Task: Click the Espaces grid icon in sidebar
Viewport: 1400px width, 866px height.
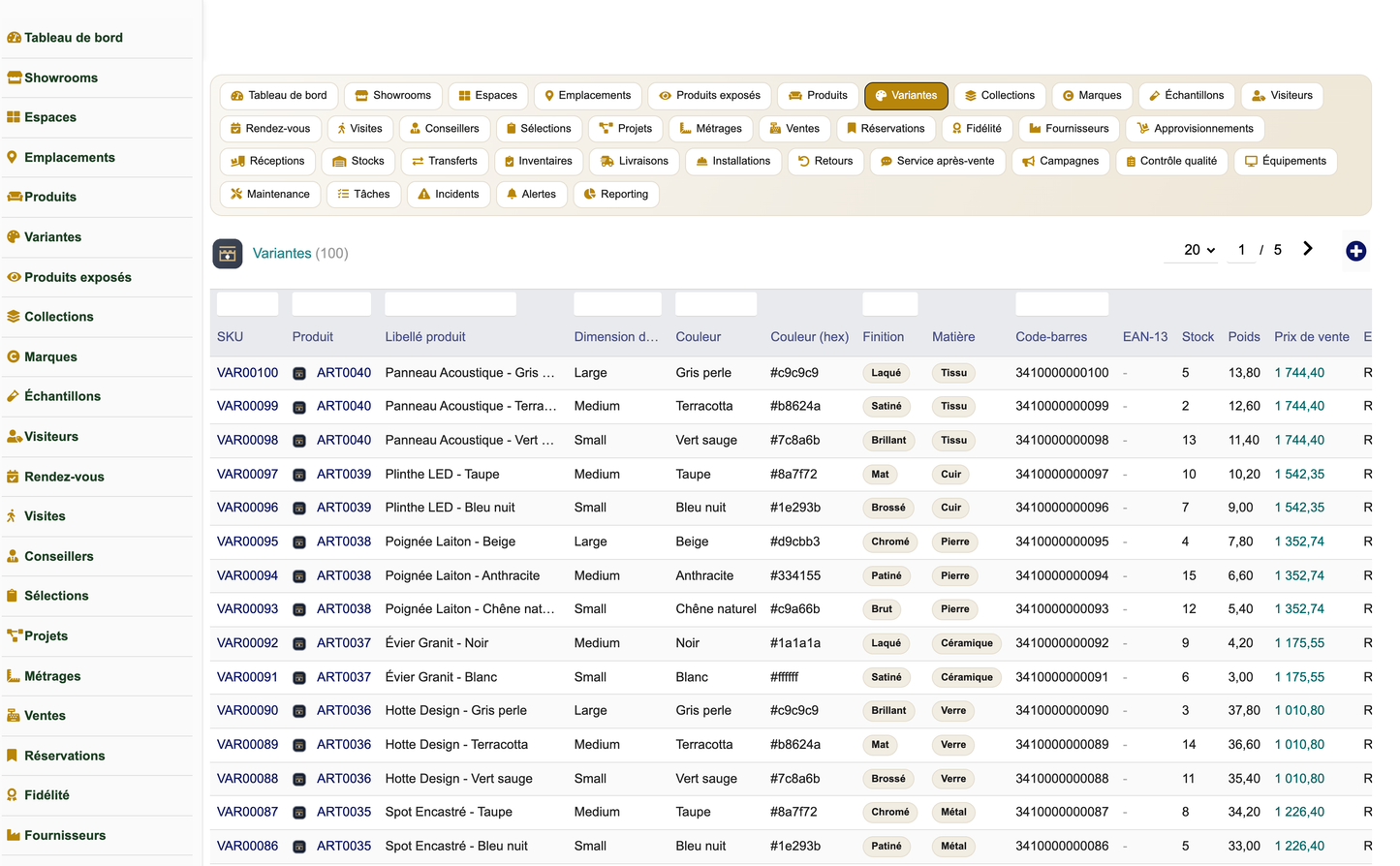Action: tap(14, 117)
